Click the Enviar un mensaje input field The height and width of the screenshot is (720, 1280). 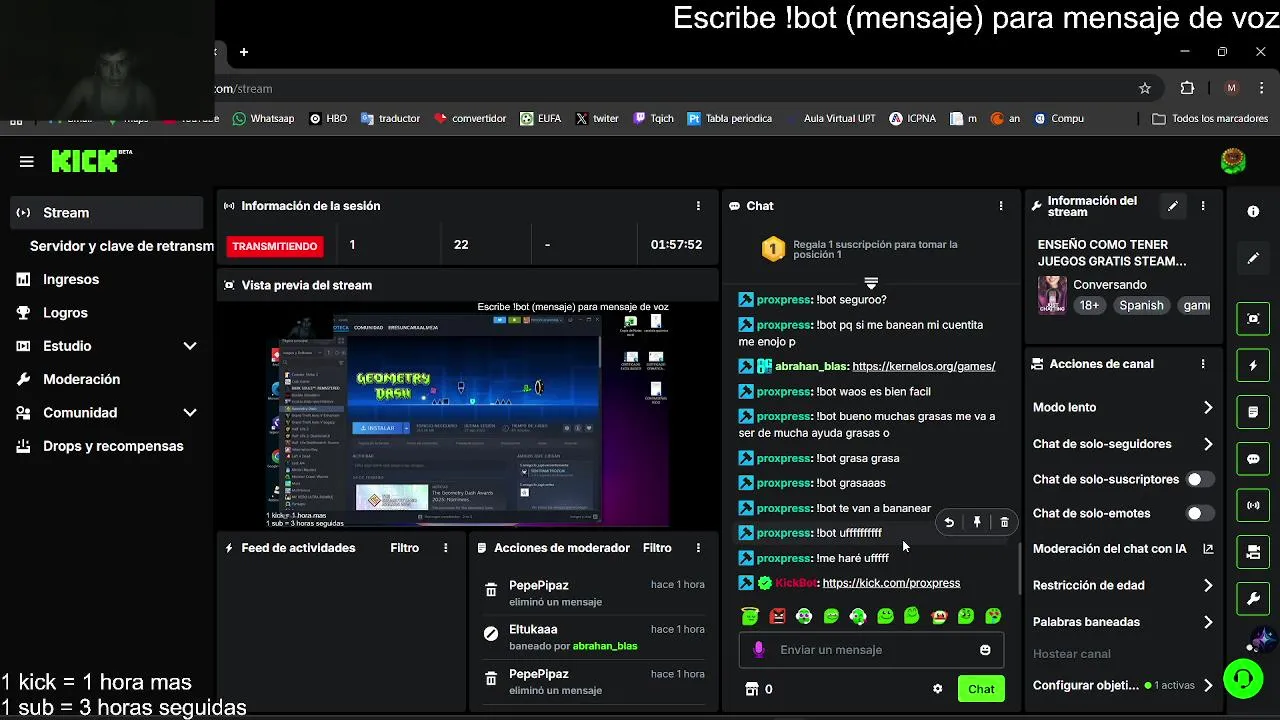(x=871, y=650)
